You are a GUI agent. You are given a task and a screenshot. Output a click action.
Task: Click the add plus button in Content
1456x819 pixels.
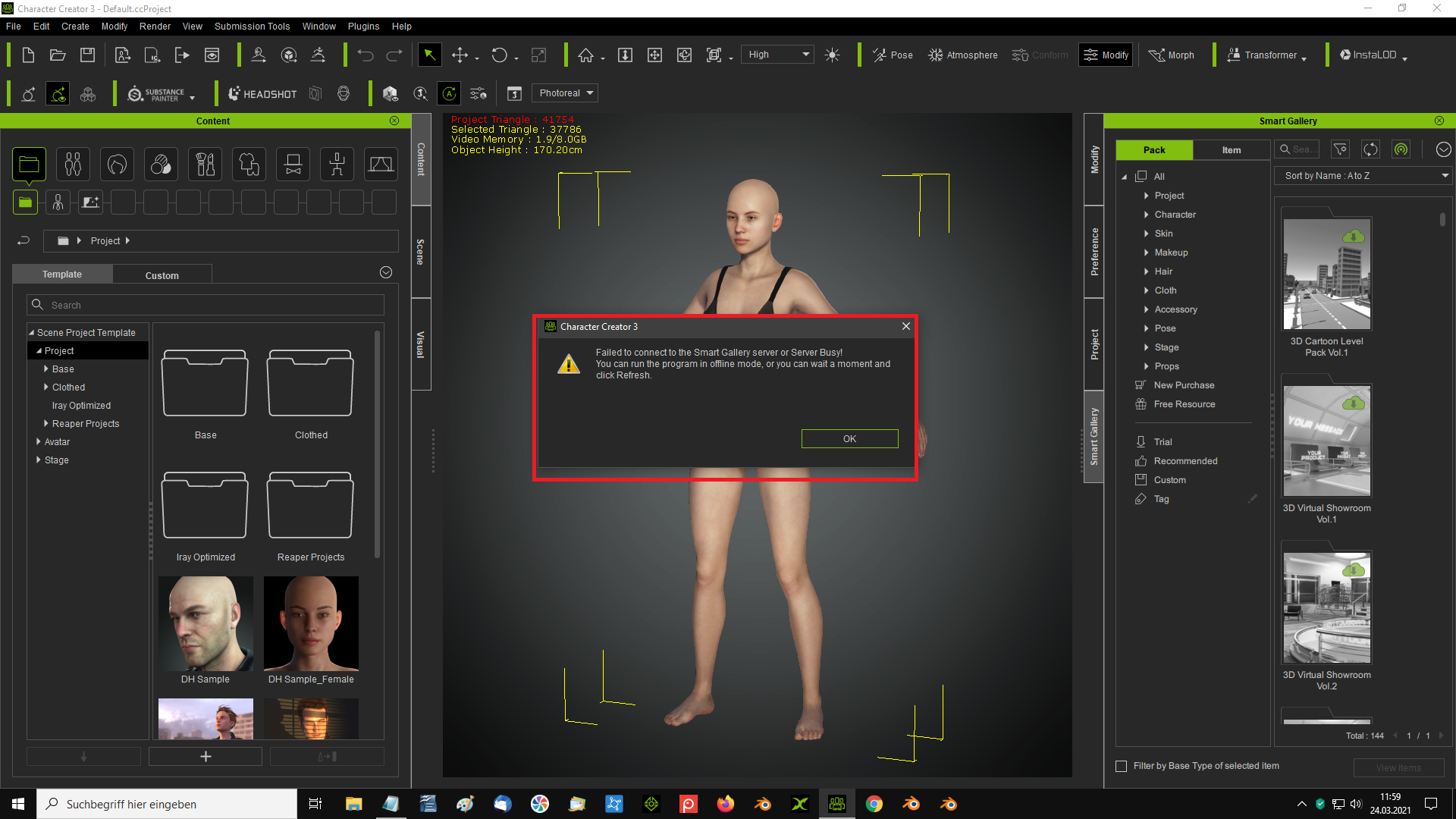(x=206, y=756)
